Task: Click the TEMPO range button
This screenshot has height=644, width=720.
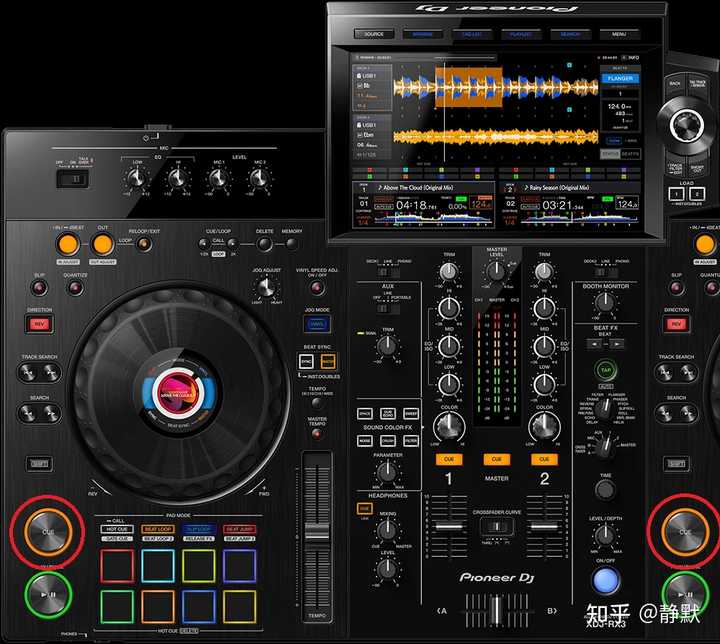Action: coord(317,403)
